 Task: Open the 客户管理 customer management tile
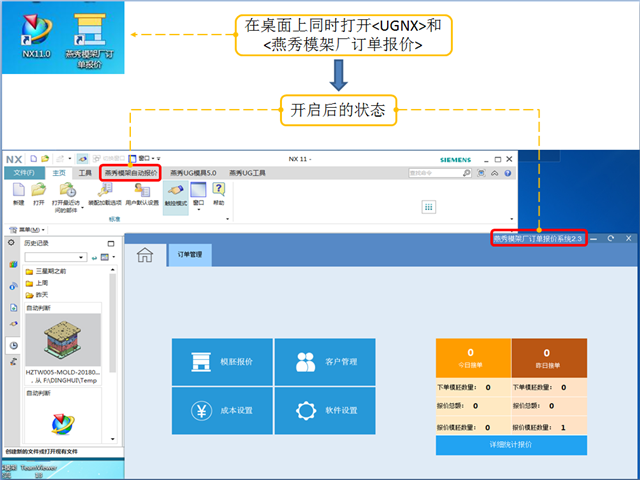[323, 361]
